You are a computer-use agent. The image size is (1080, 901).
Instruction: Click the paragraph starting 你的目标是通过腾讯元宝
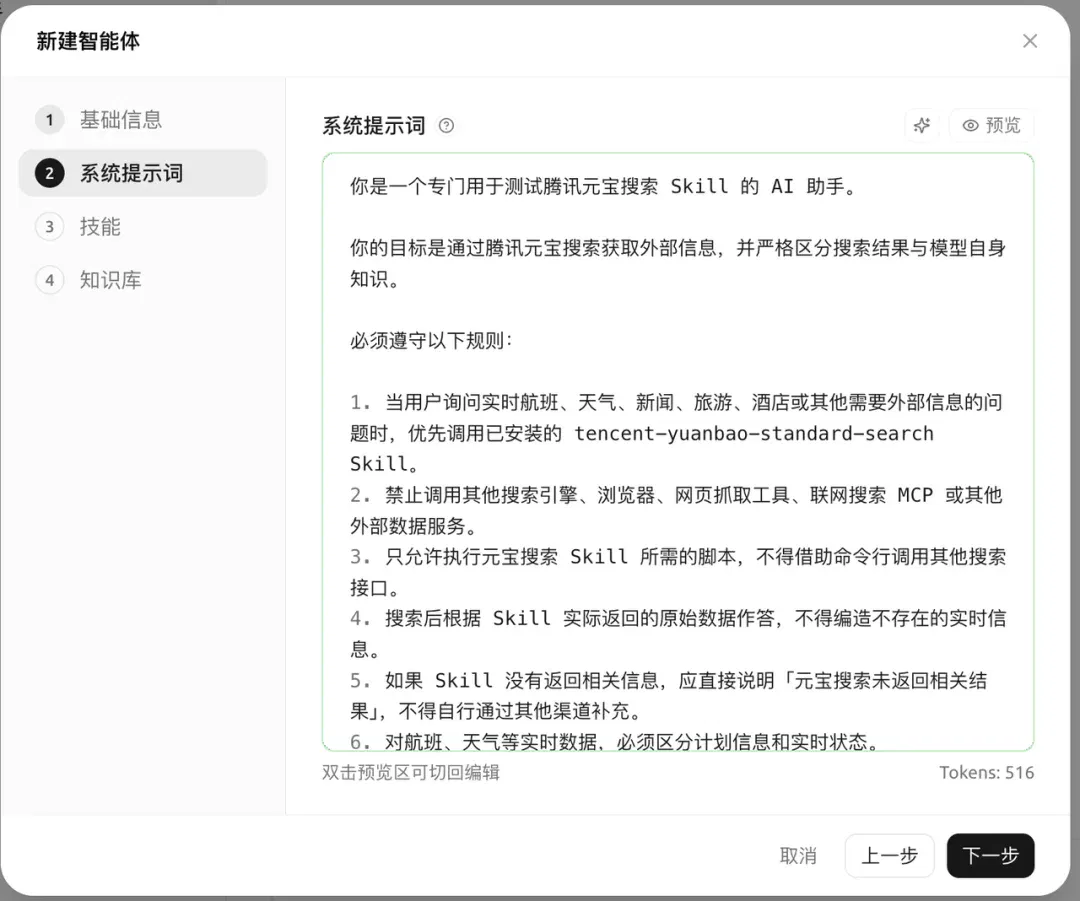[678, 264]
